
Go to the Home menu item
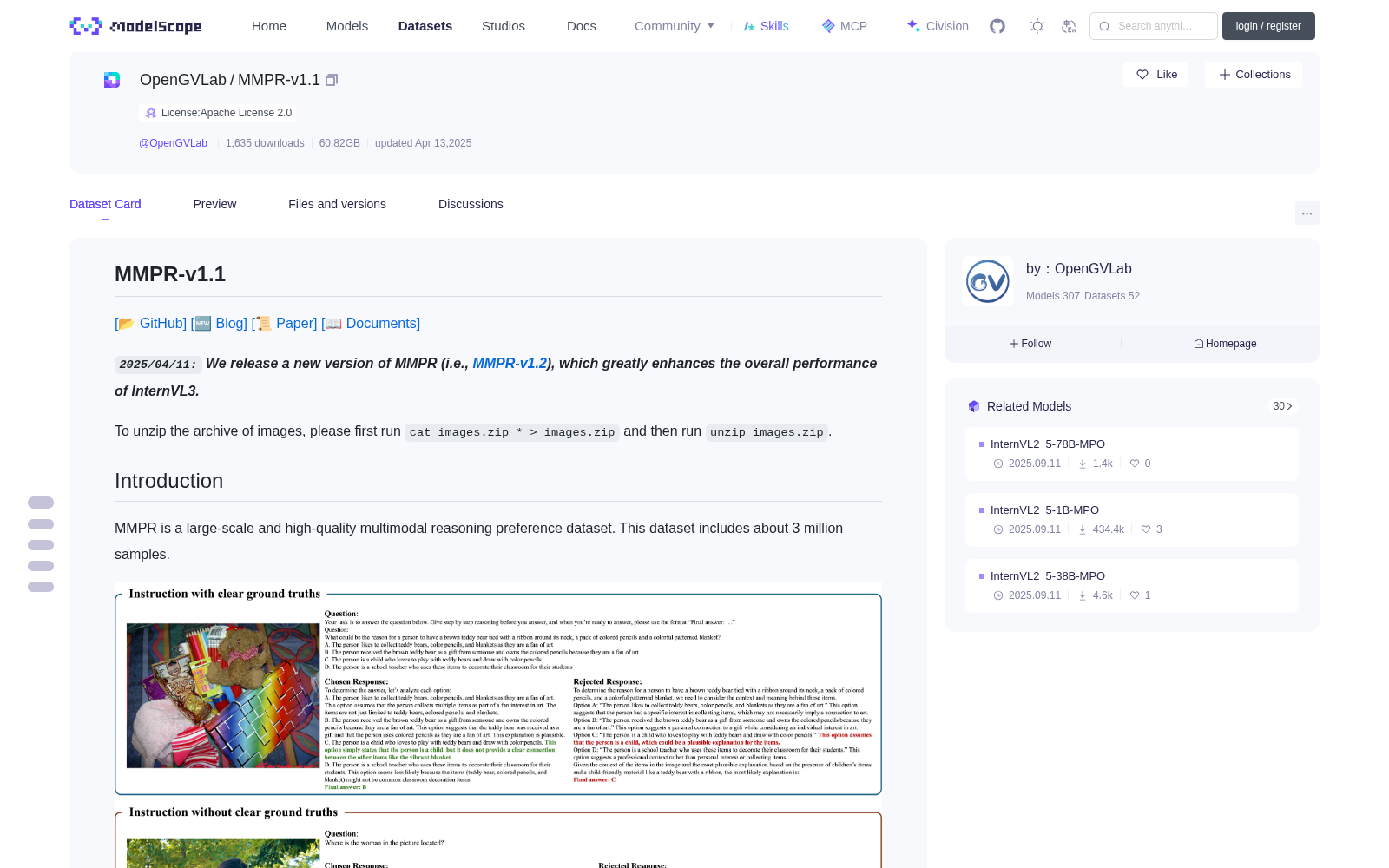[269, 26]
